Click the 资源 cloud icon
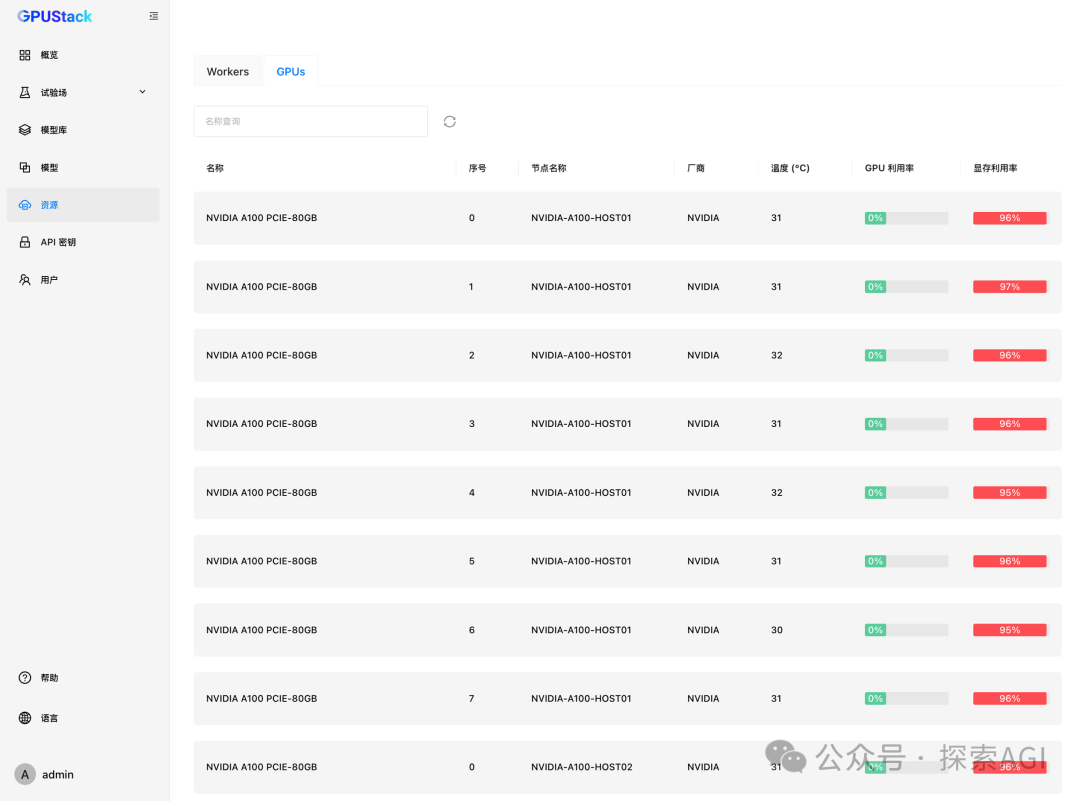This screenshot has height=801, width=1080. pyautogui.click(x=25, y=205)
